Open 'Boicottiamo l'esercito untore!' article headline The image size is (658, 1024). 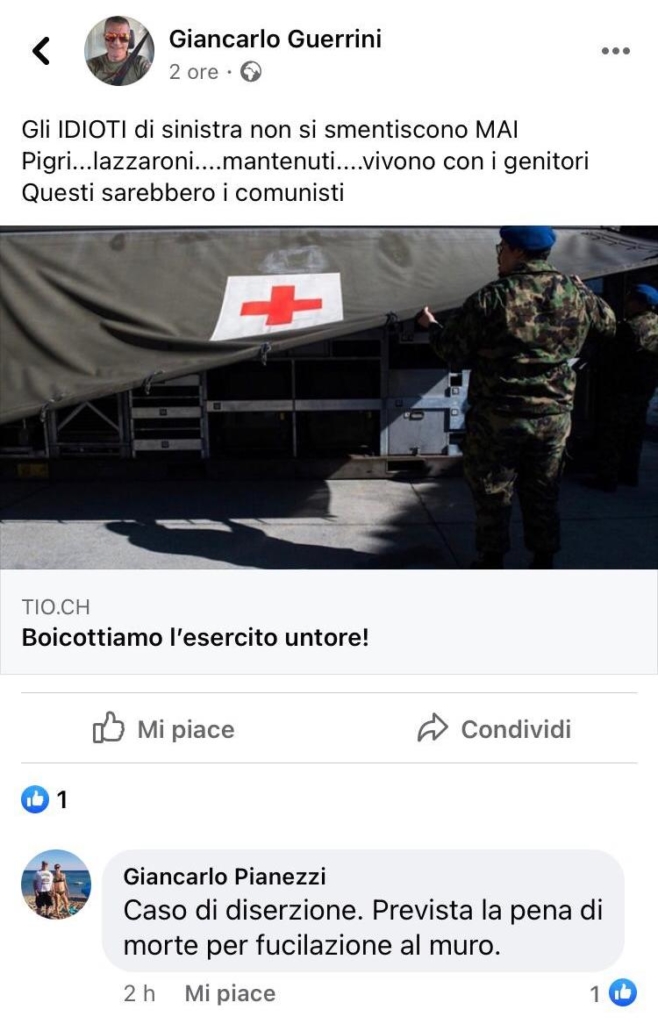(x=195, y=637)
